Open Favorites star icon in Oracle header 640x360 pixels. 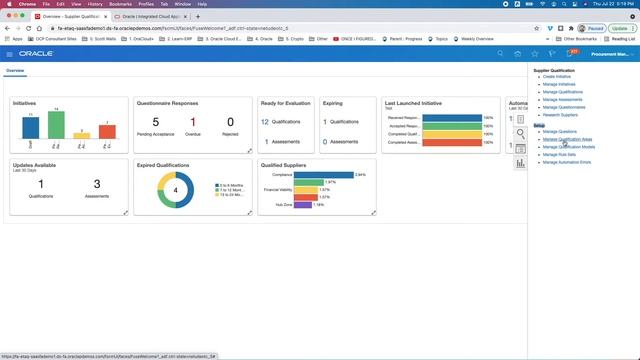coord(535,54)
